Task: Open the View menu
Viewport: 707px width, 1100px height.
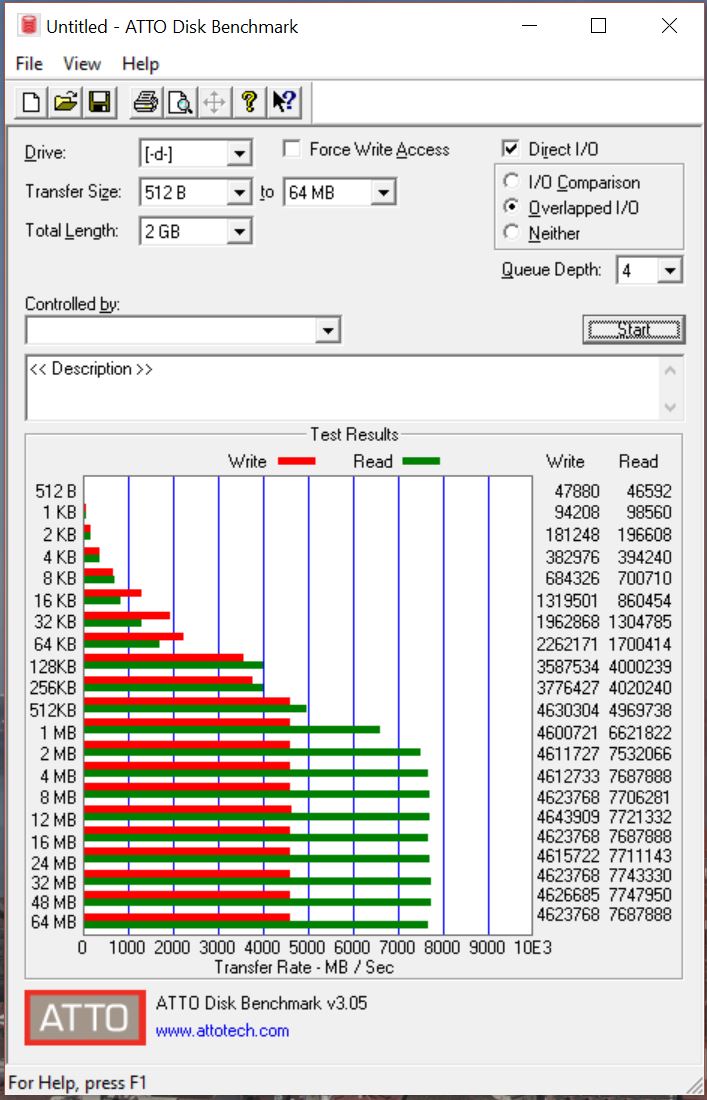Action: tap(82, 64)
